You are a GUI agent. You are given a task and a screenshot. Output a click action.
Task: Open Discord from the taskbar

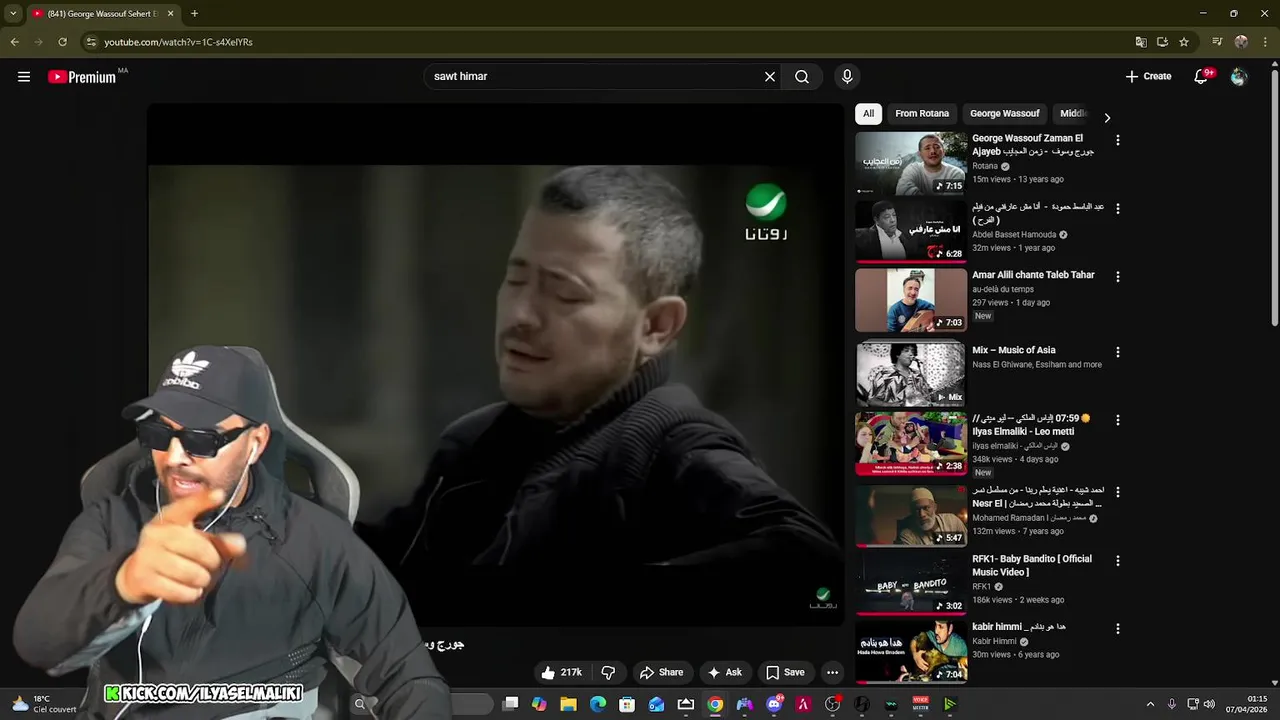(x=774, y=704)
